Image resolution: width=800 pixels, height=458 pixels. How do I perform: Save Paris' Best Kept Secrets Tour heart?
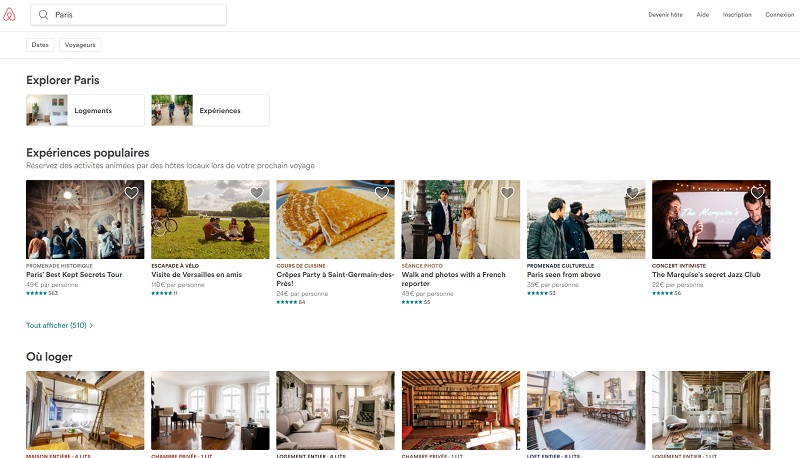131,193
